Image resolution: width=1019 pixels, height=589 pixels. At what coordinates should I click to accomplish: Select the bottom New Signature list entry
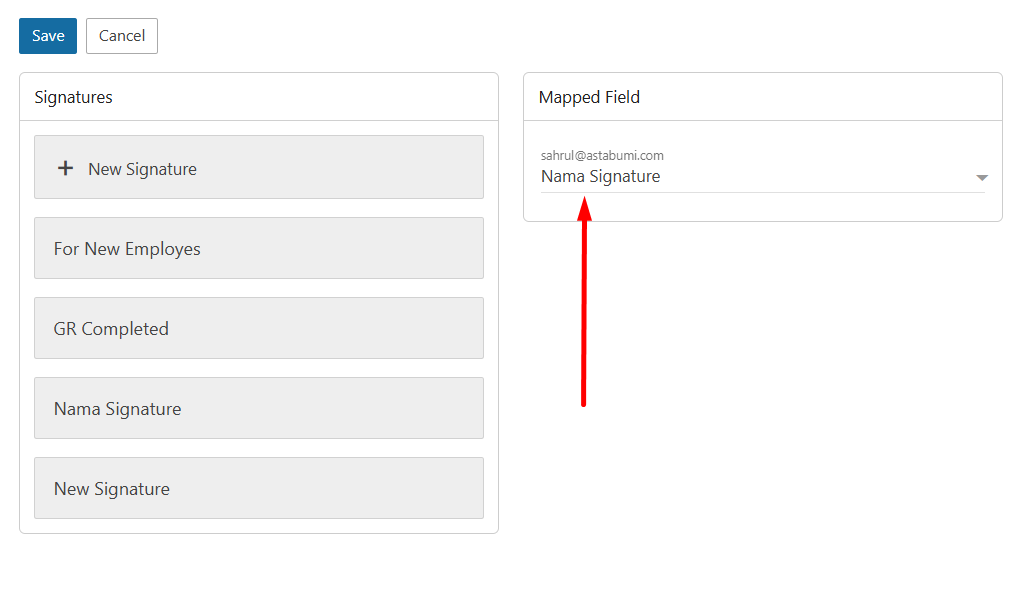pos(258,488)
